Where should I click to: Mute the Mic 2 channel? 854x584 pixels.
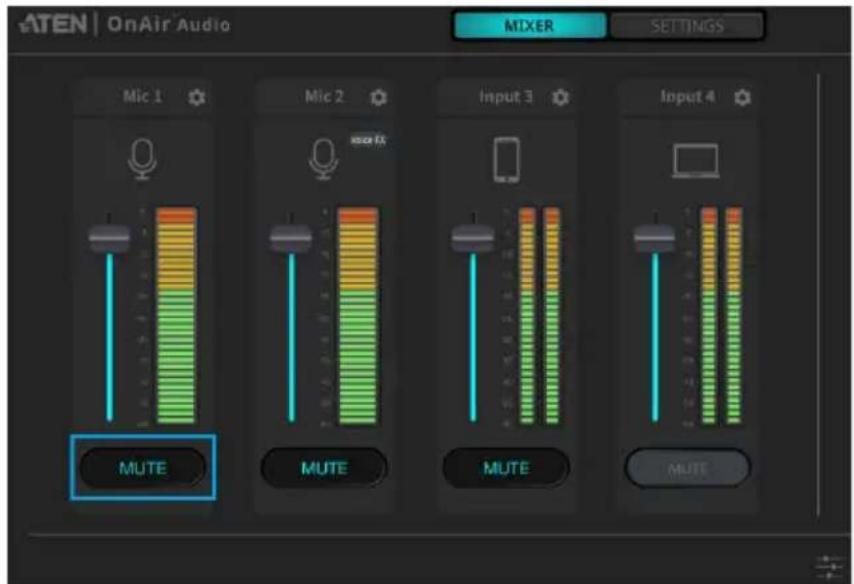point(325,468)
